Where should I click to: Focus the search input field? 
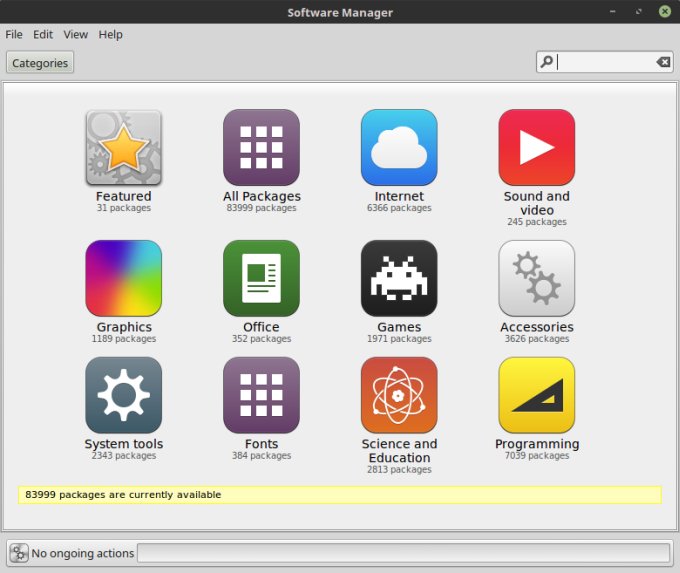605,62
